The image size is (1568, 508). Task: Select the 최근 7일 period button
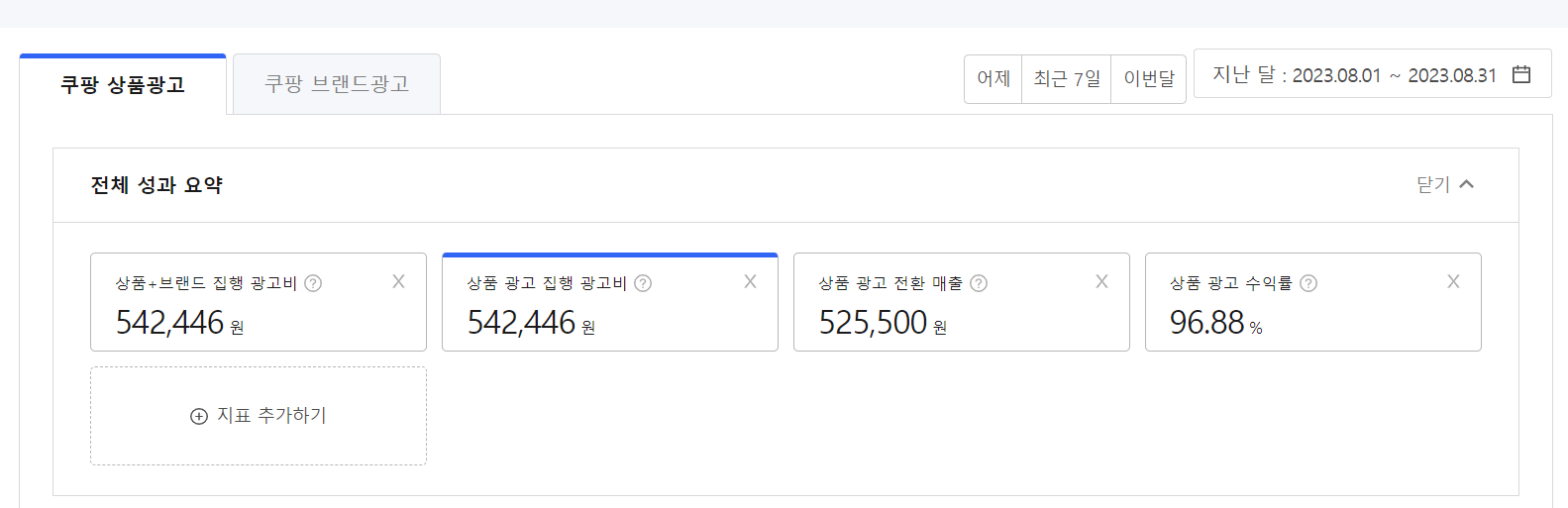pyautogui.click(x=1067, y=79)
